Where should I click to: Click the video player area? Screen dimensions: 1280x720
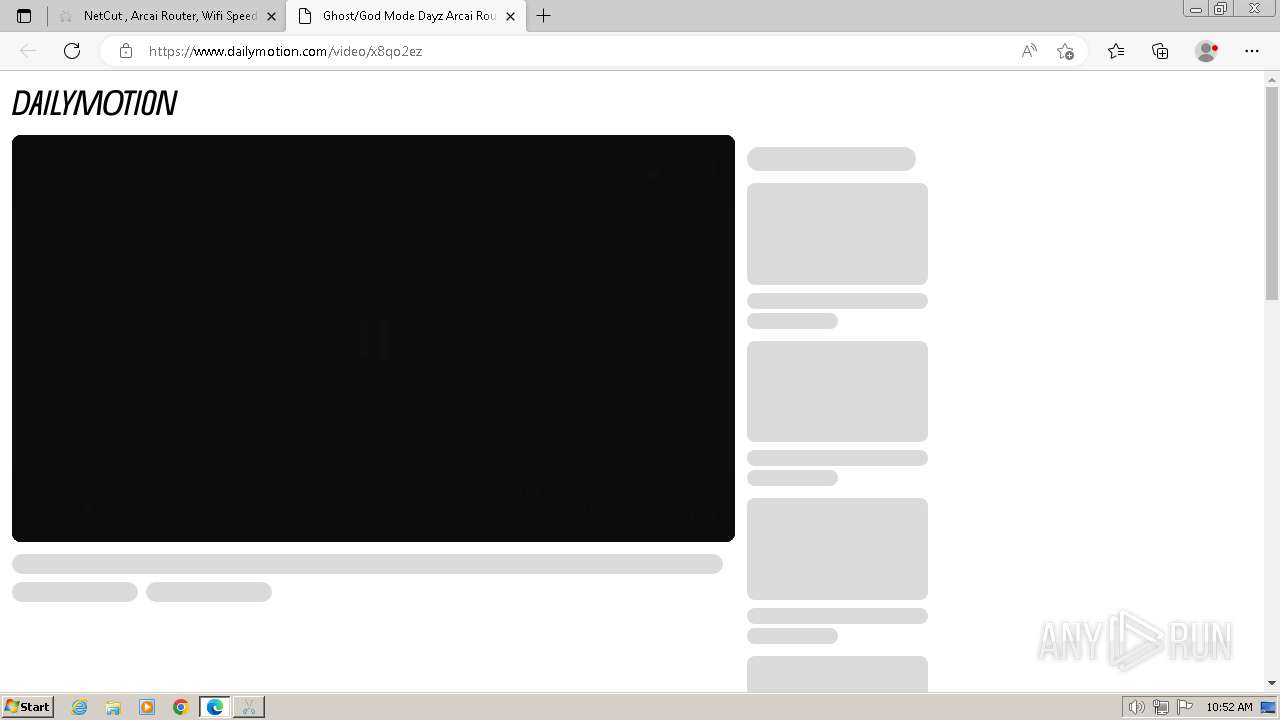(x=373, y=338)
